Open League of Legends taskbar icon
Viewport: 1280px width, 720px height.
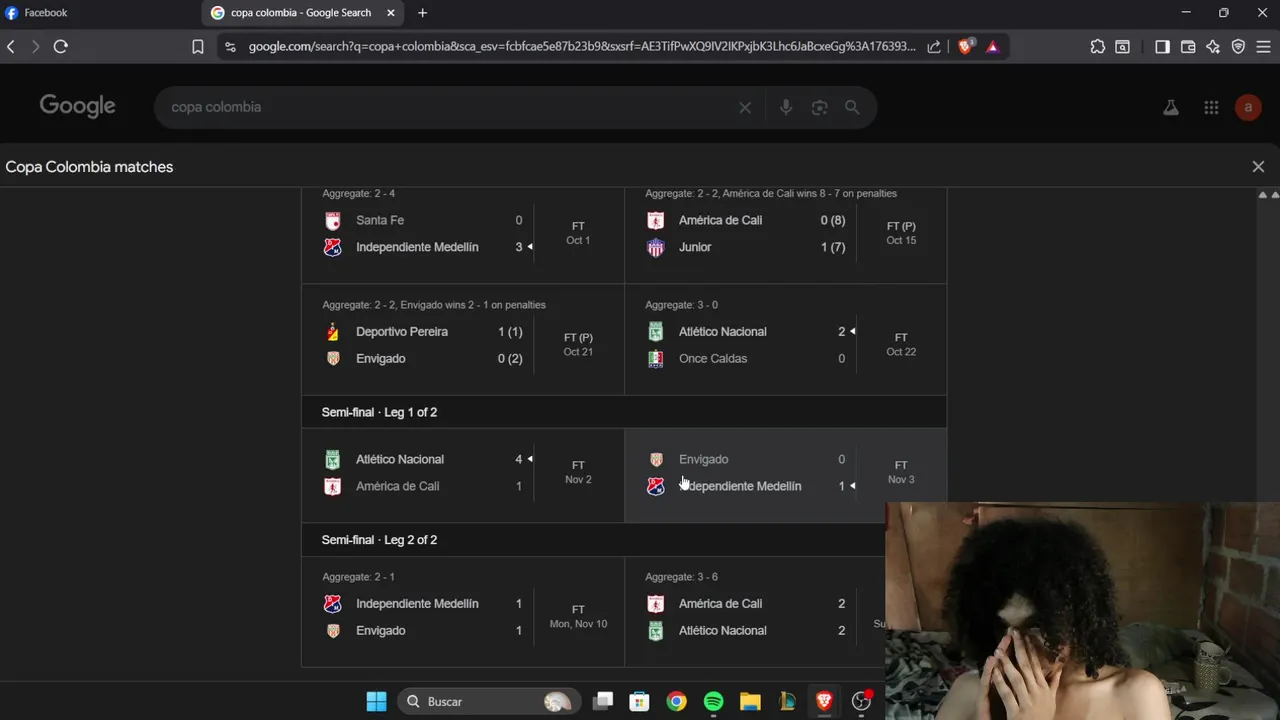[x=787, y=702]
